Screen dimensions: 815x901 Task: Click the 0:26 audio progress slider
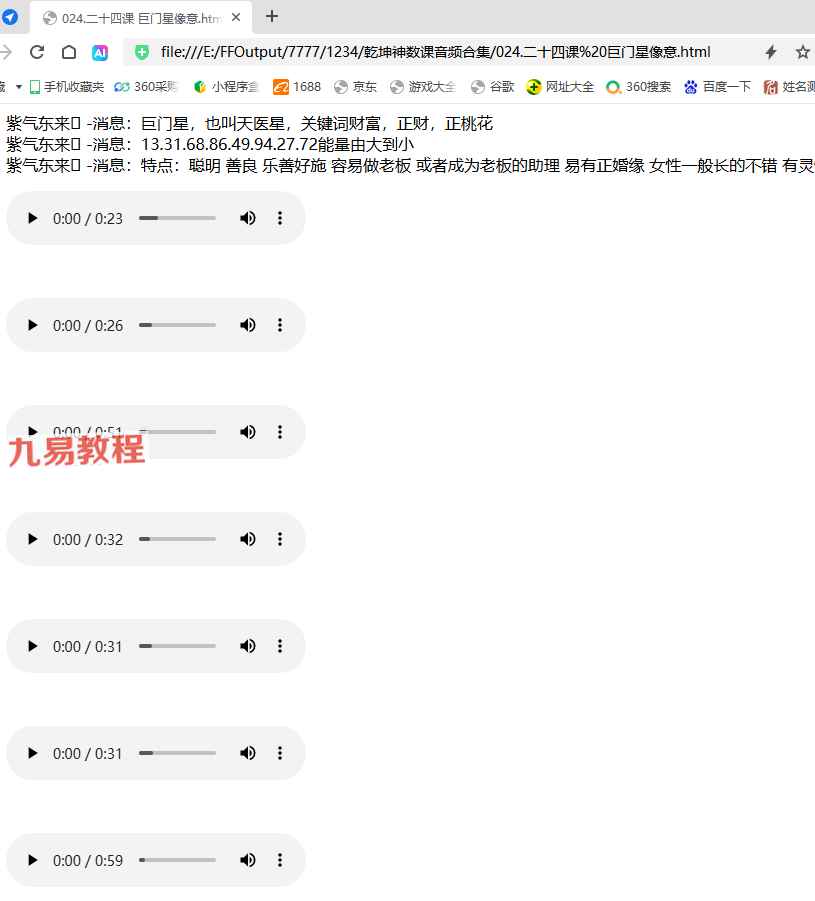[177, 325]
